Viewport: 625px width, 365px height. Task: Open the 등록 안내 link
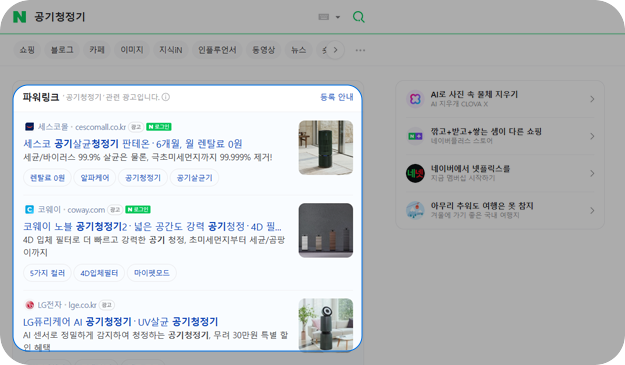(337, 97)
